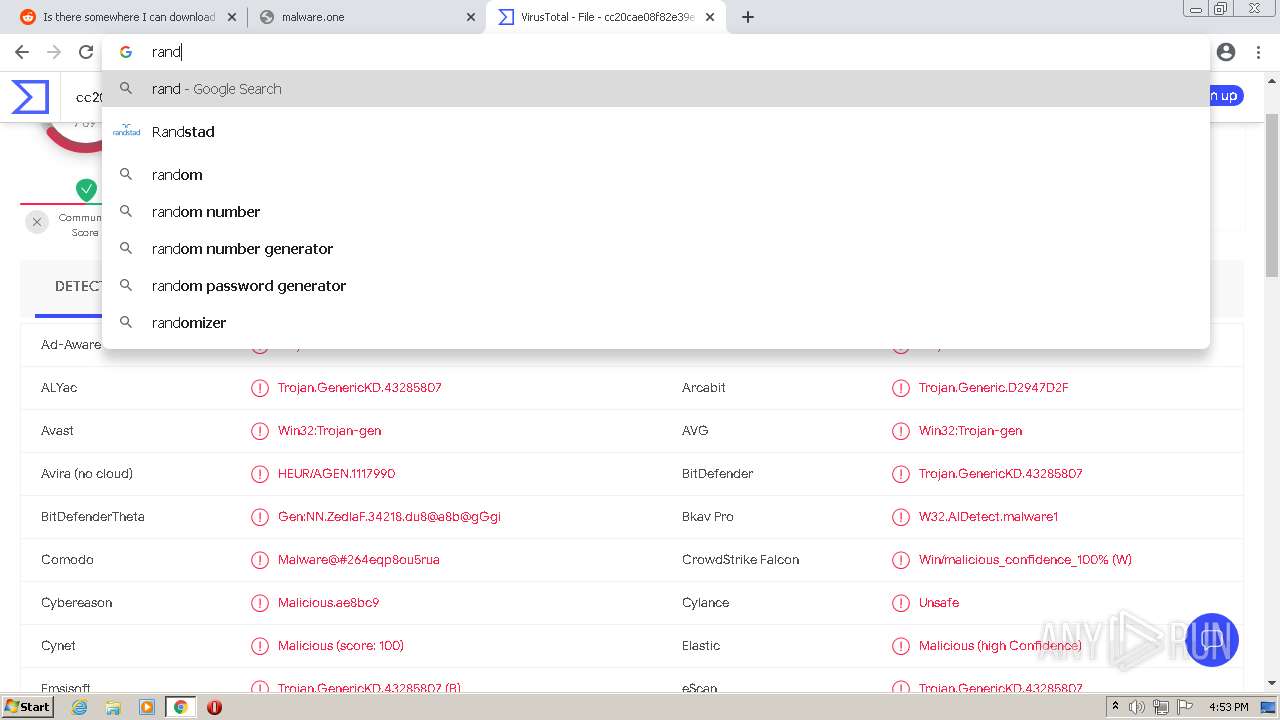Go back to previous page
The width and height of the screenshot is (1280, 720).
point(22,52)
